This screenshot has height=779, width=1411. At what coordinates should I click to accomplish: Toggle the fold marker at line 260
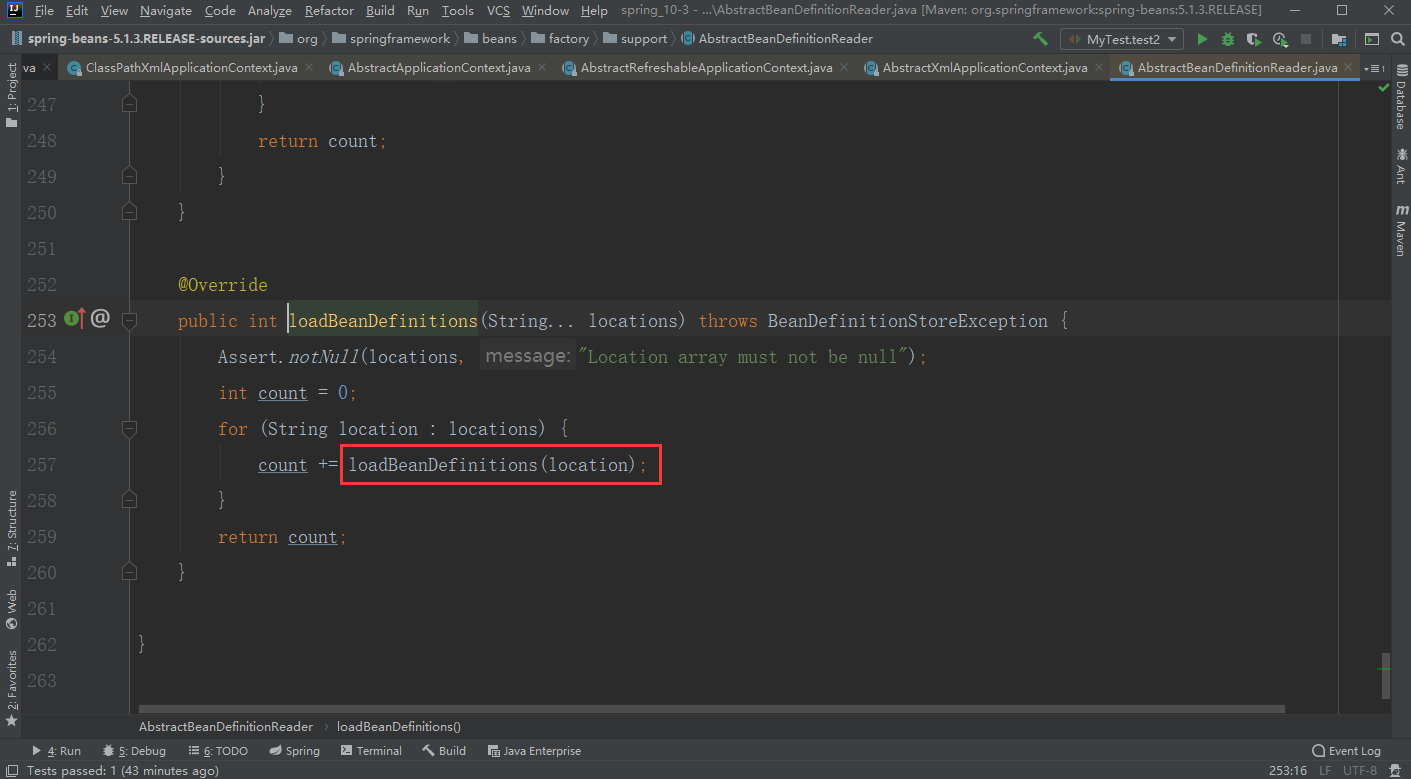click(129, 572)
